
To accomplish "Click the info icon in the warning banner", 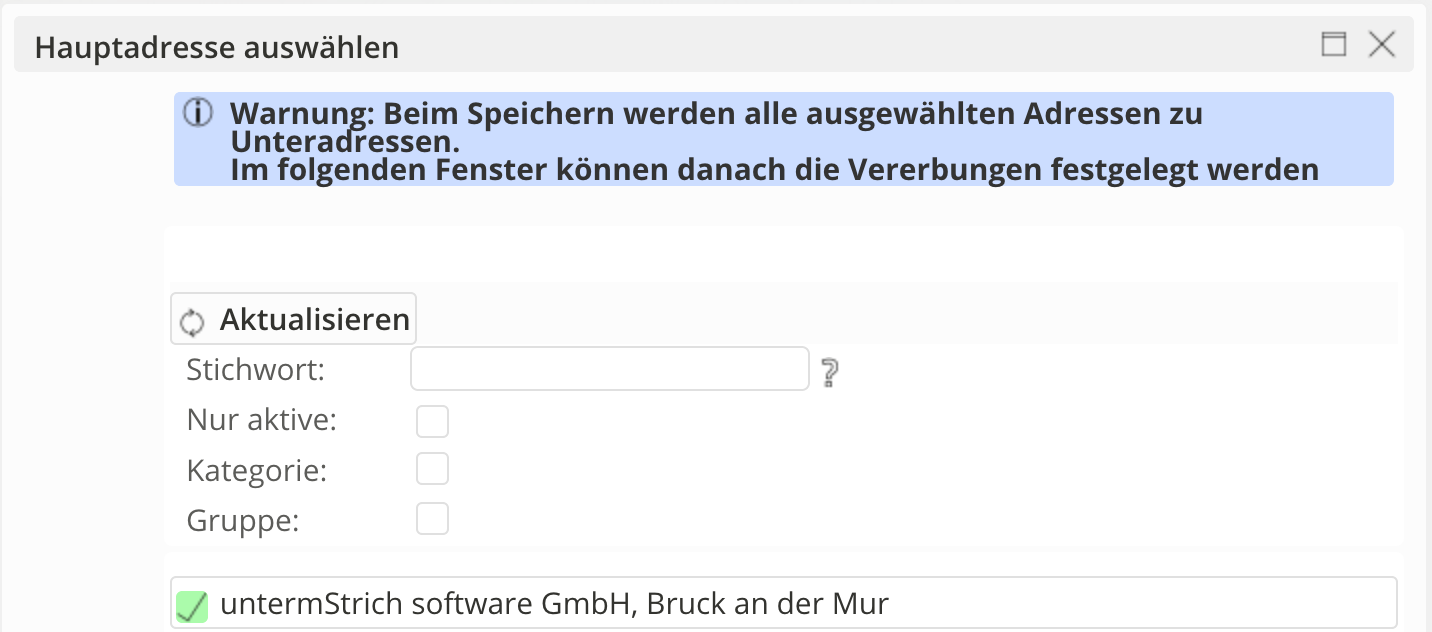I will (198, 113).
